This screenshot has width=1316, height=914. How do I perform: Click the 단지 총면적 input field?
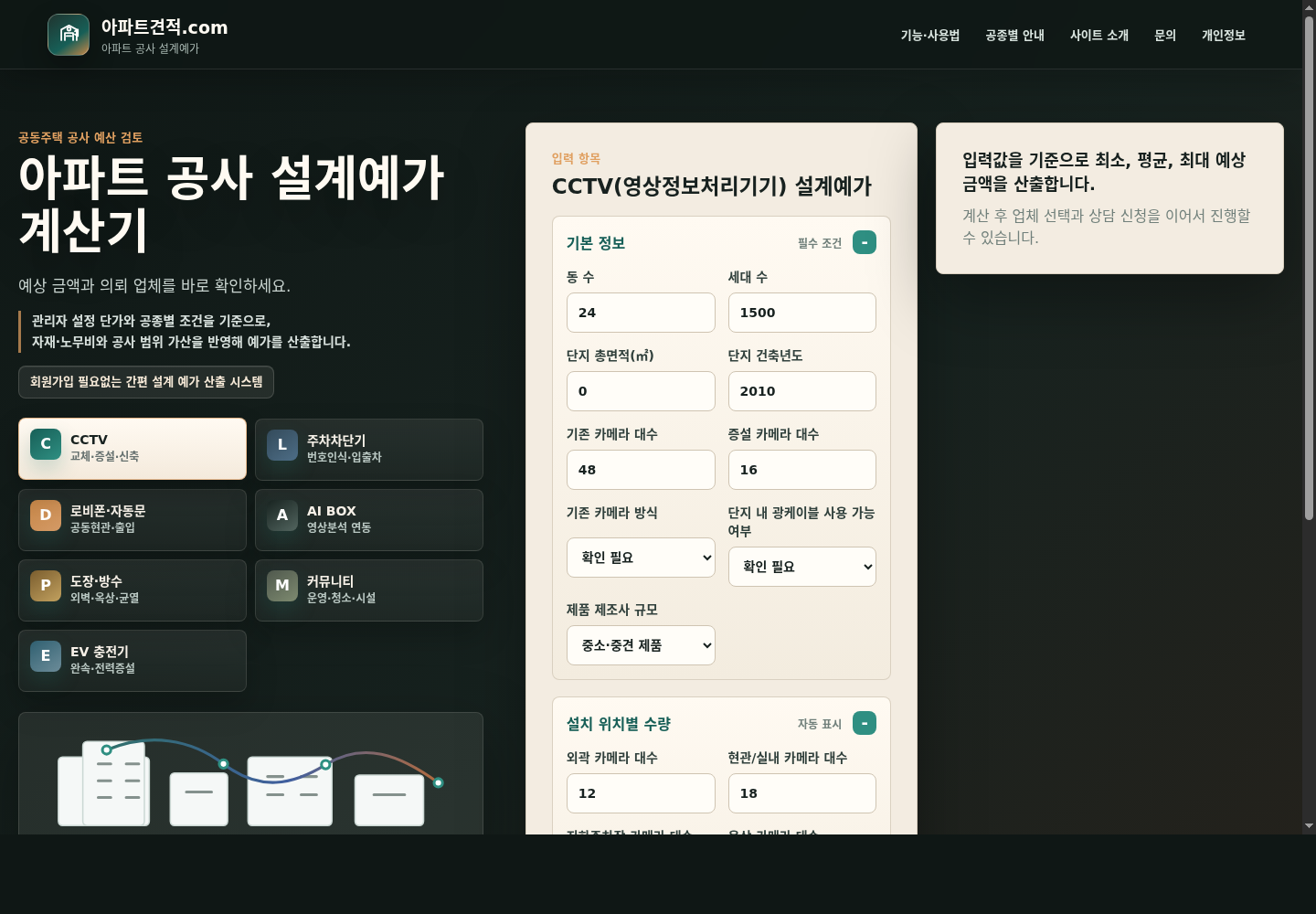click(x=641, y=391)
